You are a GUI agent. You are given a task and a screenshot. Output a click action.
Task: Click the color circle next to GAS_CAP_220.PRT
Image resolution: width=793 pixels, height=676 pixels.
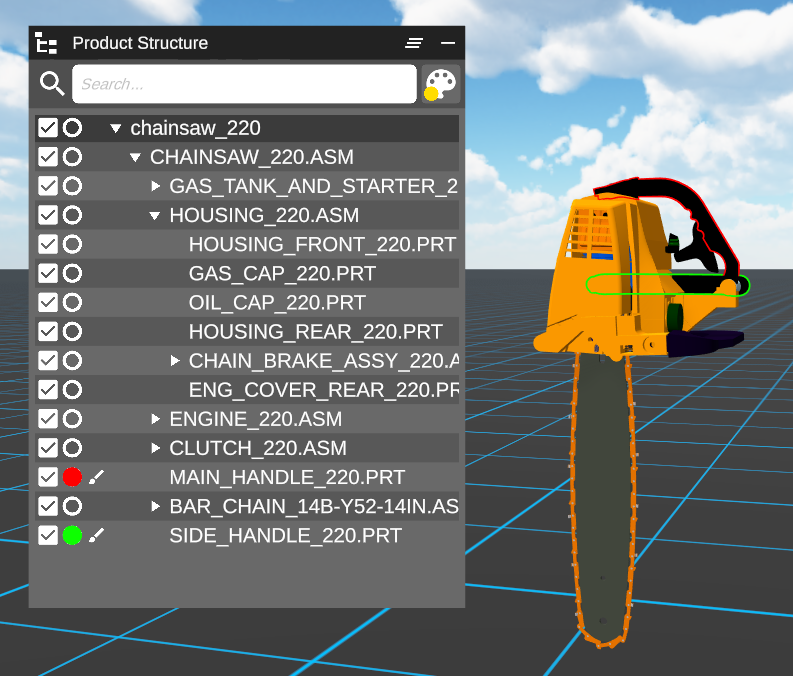72,273
